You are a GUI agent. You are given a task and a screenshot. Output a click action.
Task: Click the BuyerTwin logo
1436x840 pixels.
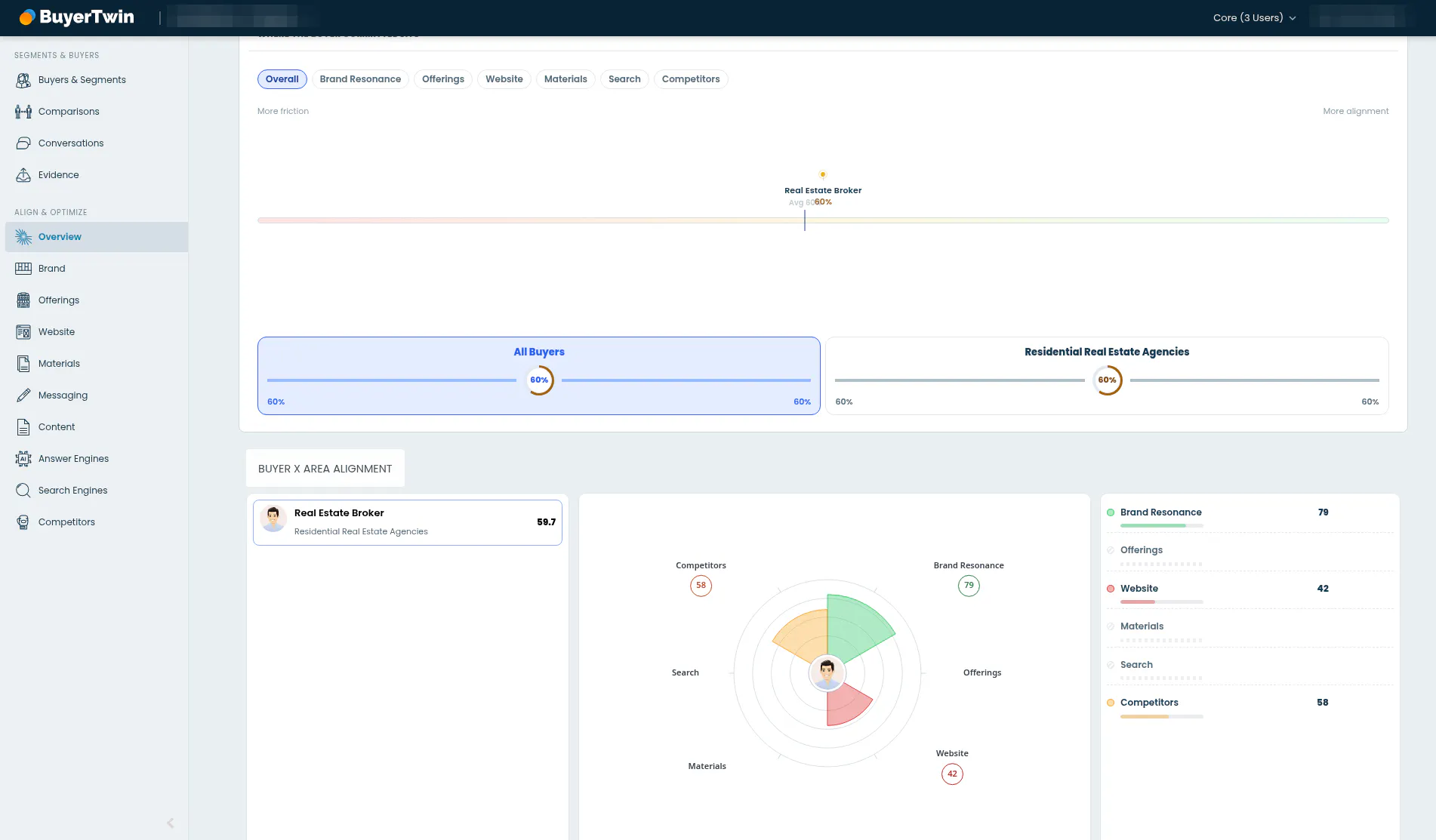coord(76,17)
